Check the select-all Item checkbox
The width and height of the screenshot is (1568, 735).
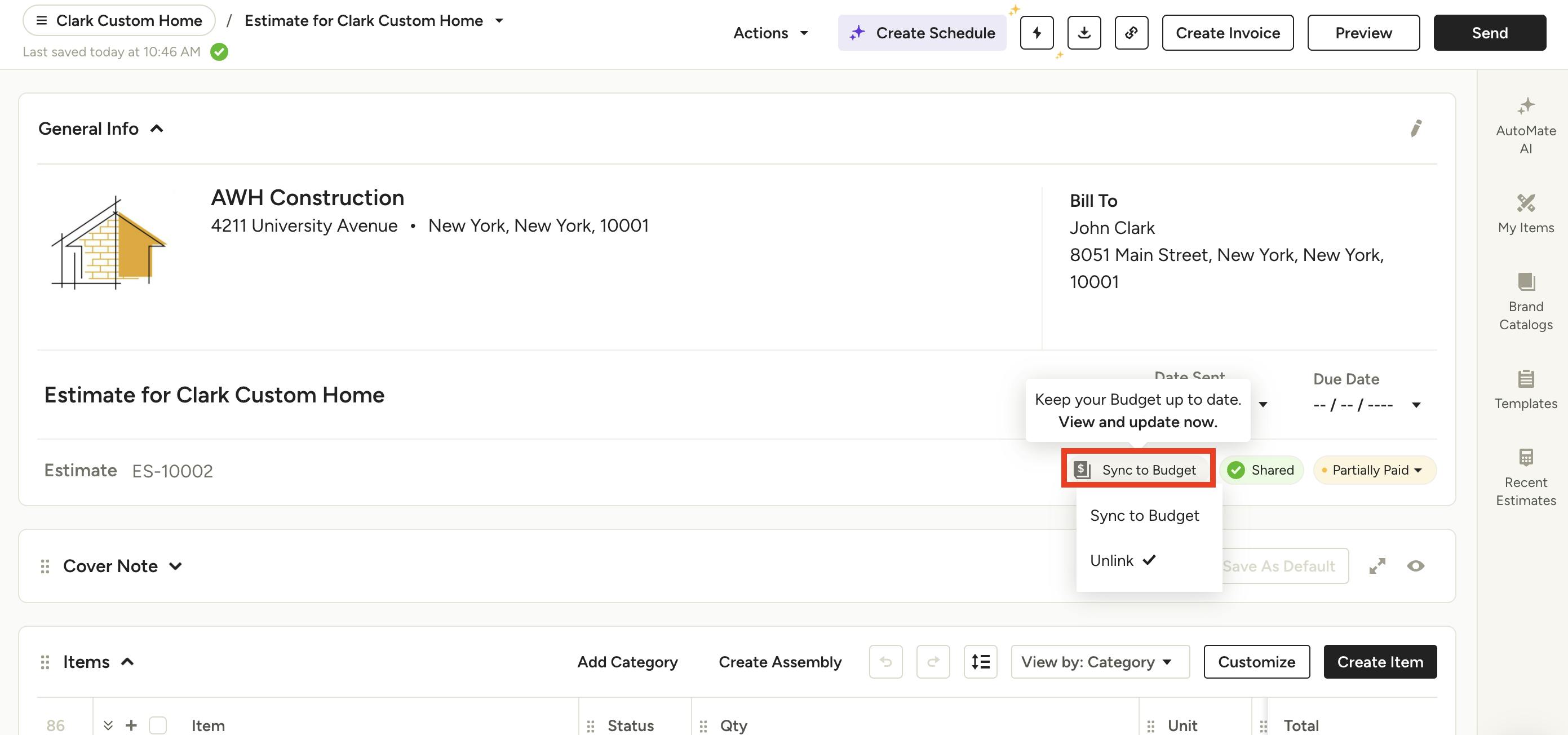tap(158, 725)
